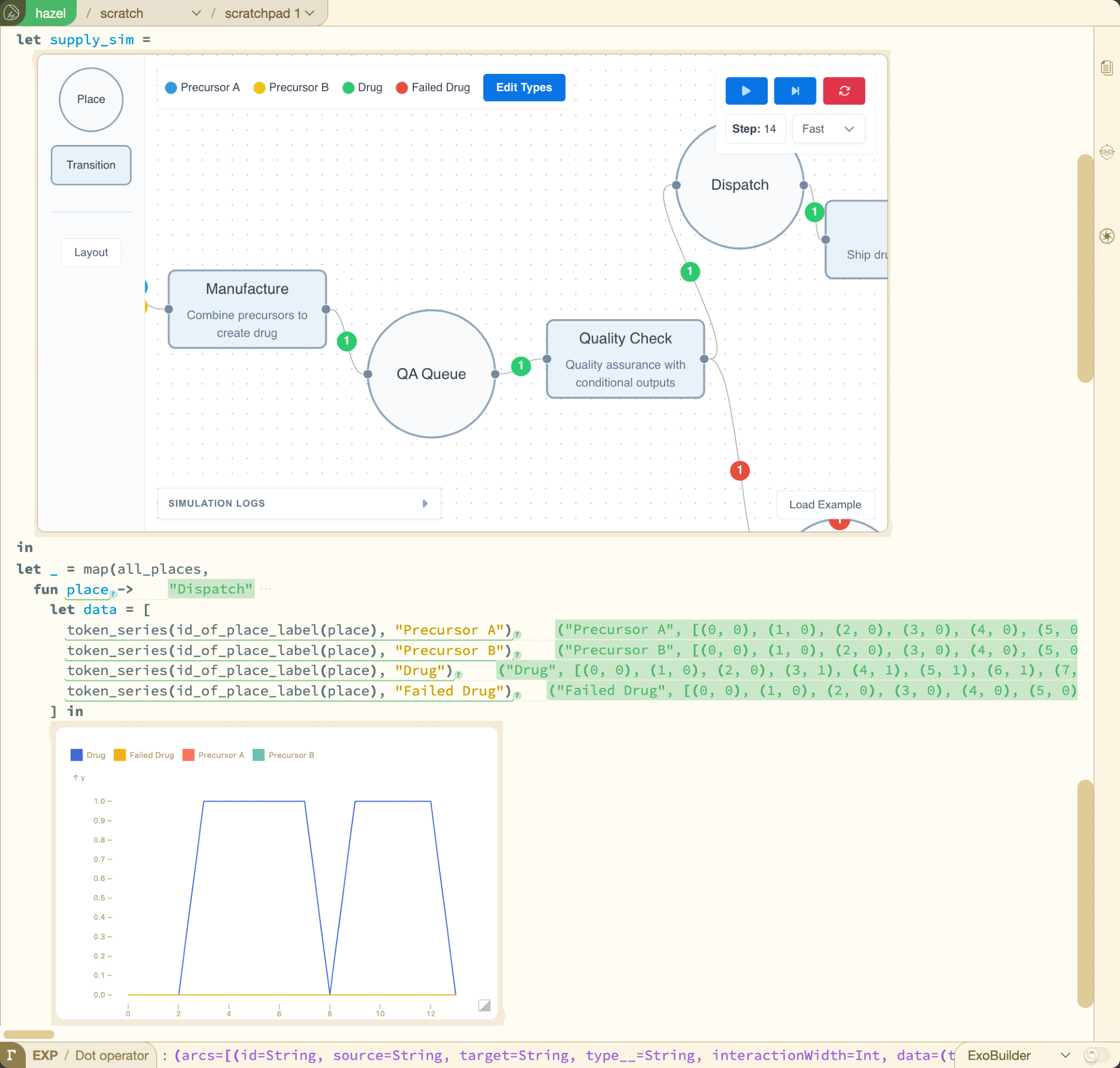The height and width of the screenshot is (1068, 1120).
Task: Click the step-forward simulation button
Action: [x=795, y=91]
